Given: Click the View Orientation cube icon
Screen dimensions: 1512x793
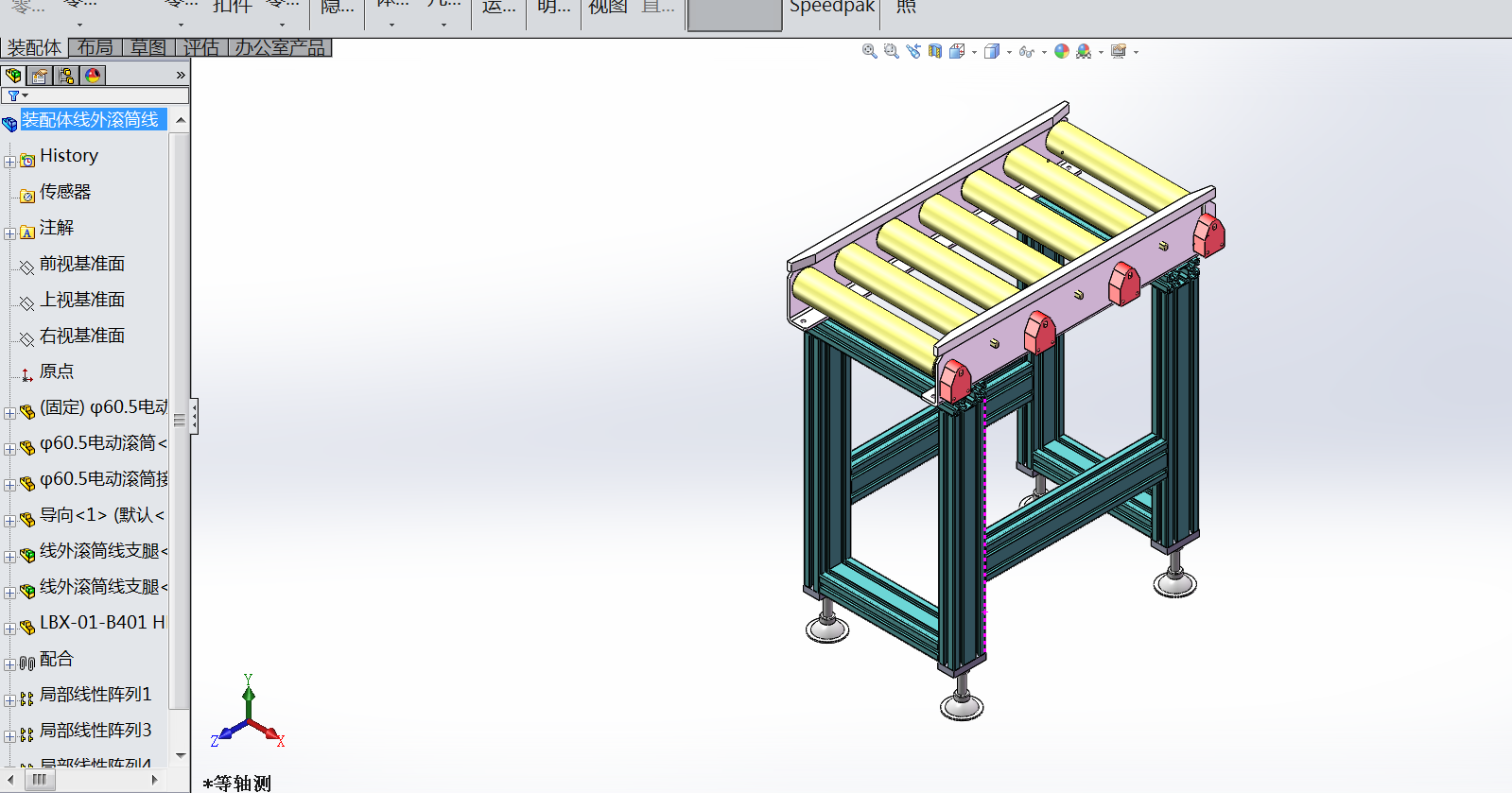Looking at the screenshot, I should pyautogui.click(x=957, y=51).
